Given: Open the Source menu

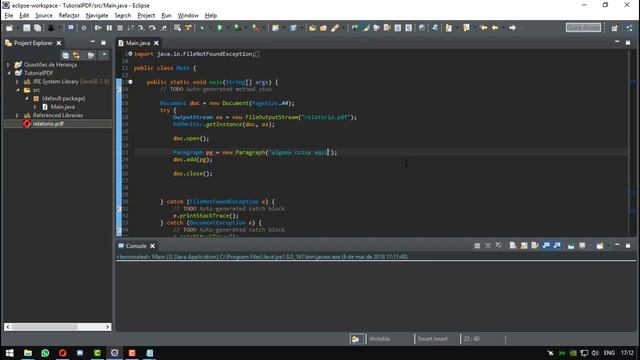Looking at the screenshot, I should [44, 16].
